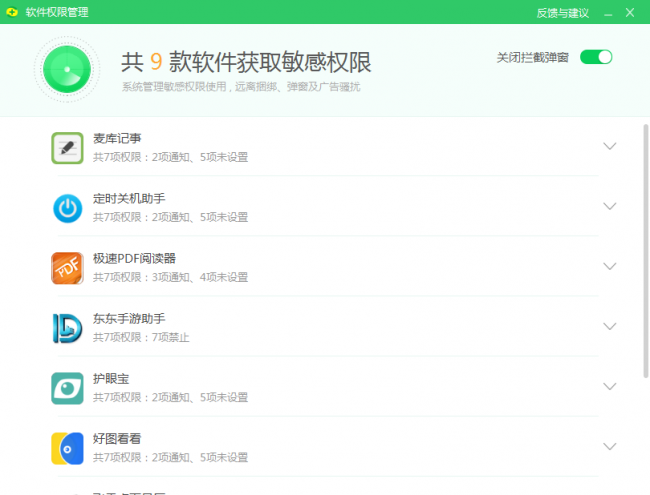Image resolution: width=650 pixels, height=495 pixels.
Task: Click the 护眼宝 eye icon
Action: (67, 387)
